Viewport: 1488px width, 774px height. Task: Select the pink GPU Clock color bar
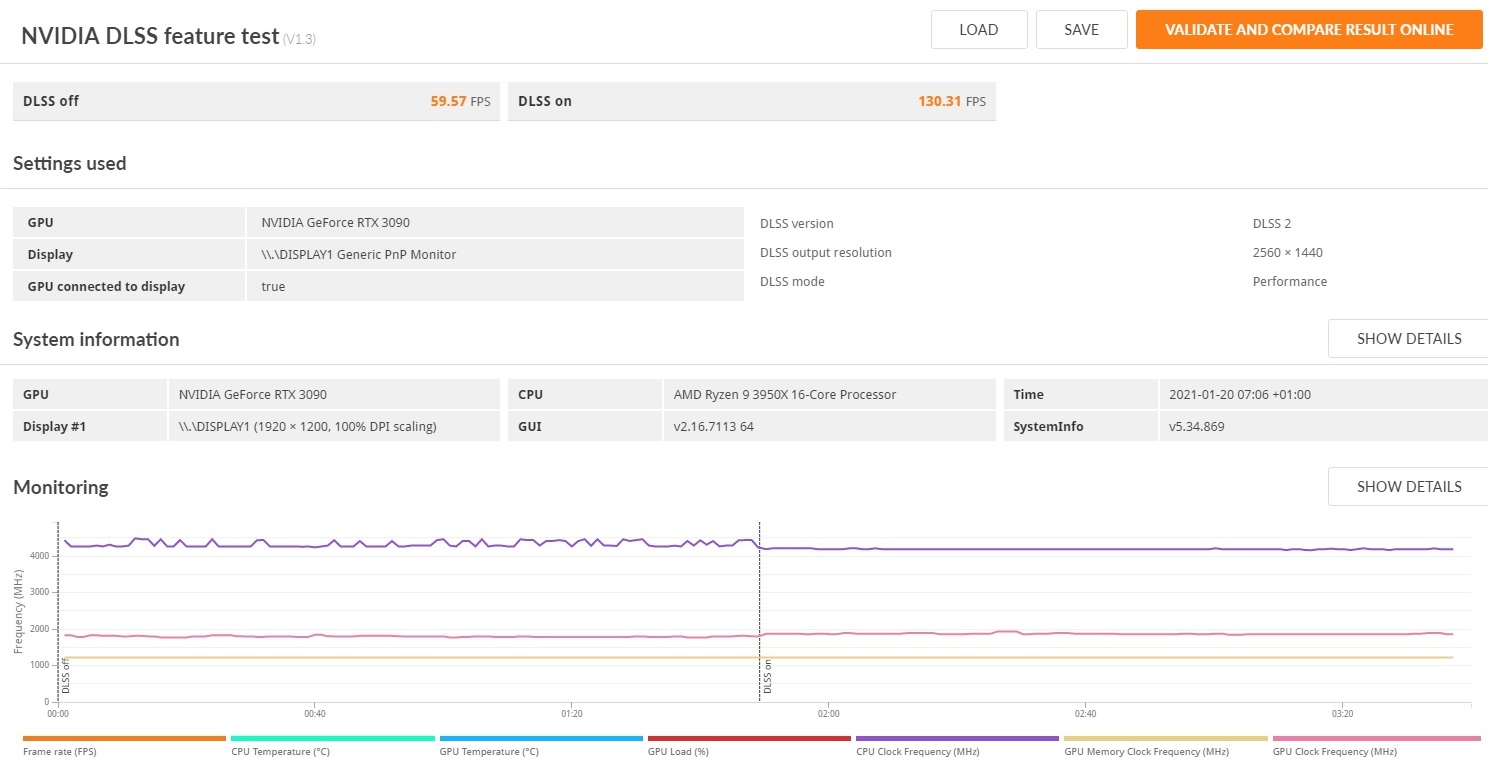coord(1376,739)
